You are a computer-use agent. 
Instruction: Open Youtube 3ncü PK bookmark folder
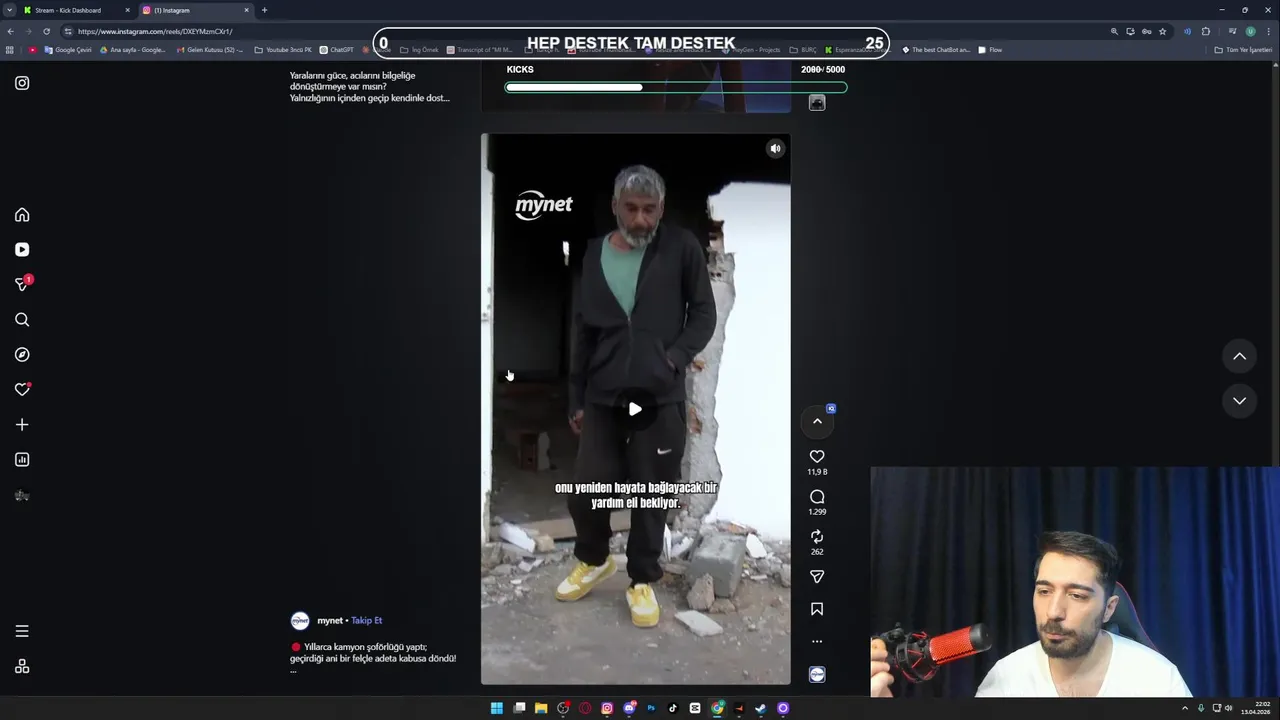pos(283,50)
